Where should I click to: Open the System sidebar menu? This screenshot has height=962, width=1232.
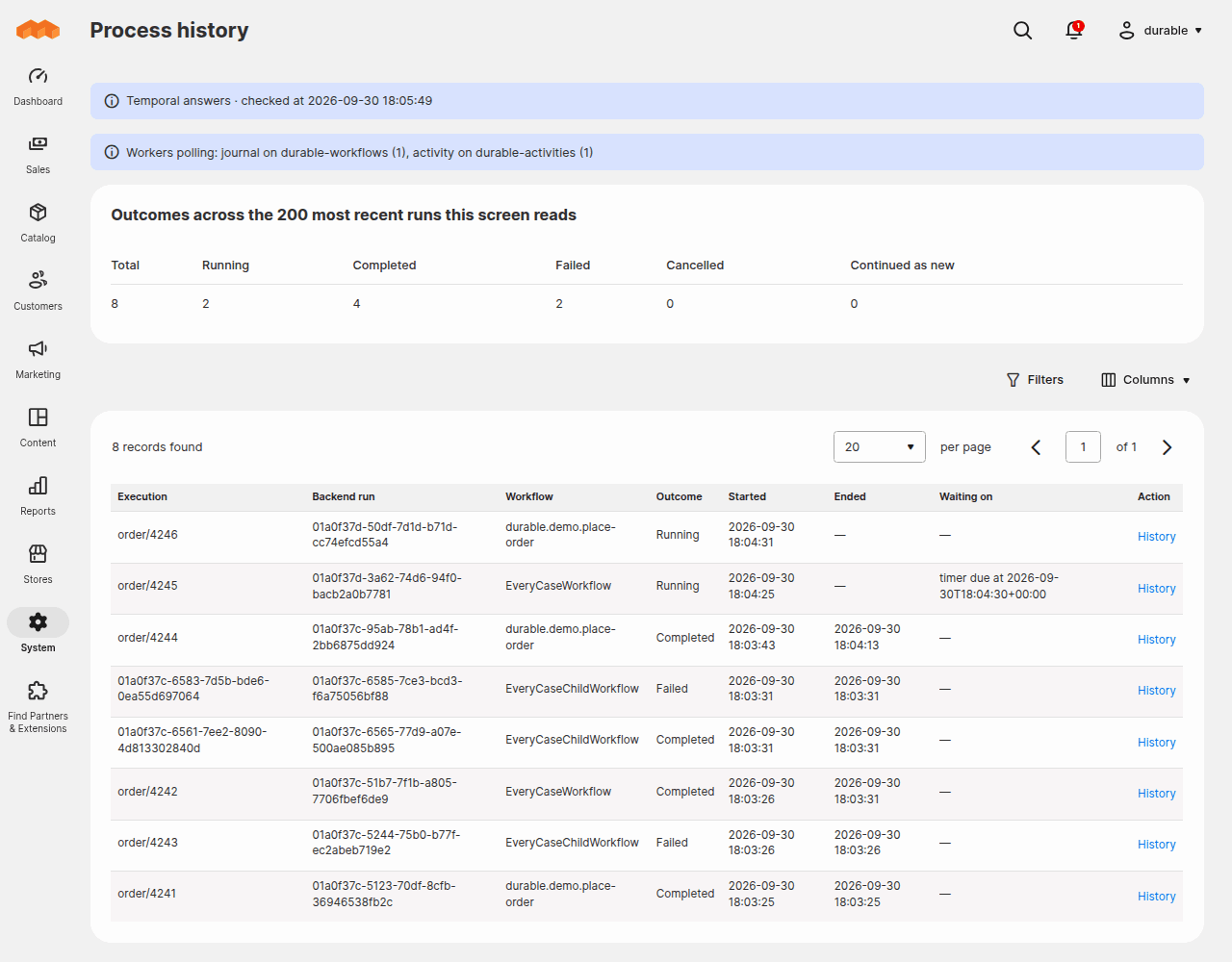(x=38, y=632)
